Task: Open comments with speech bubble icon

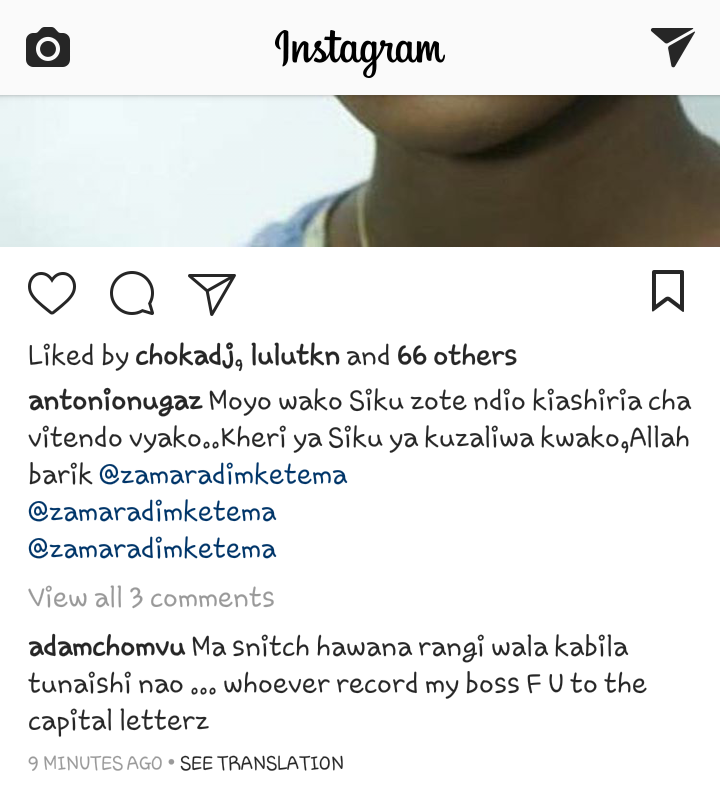Action: [x=132, y=293]
